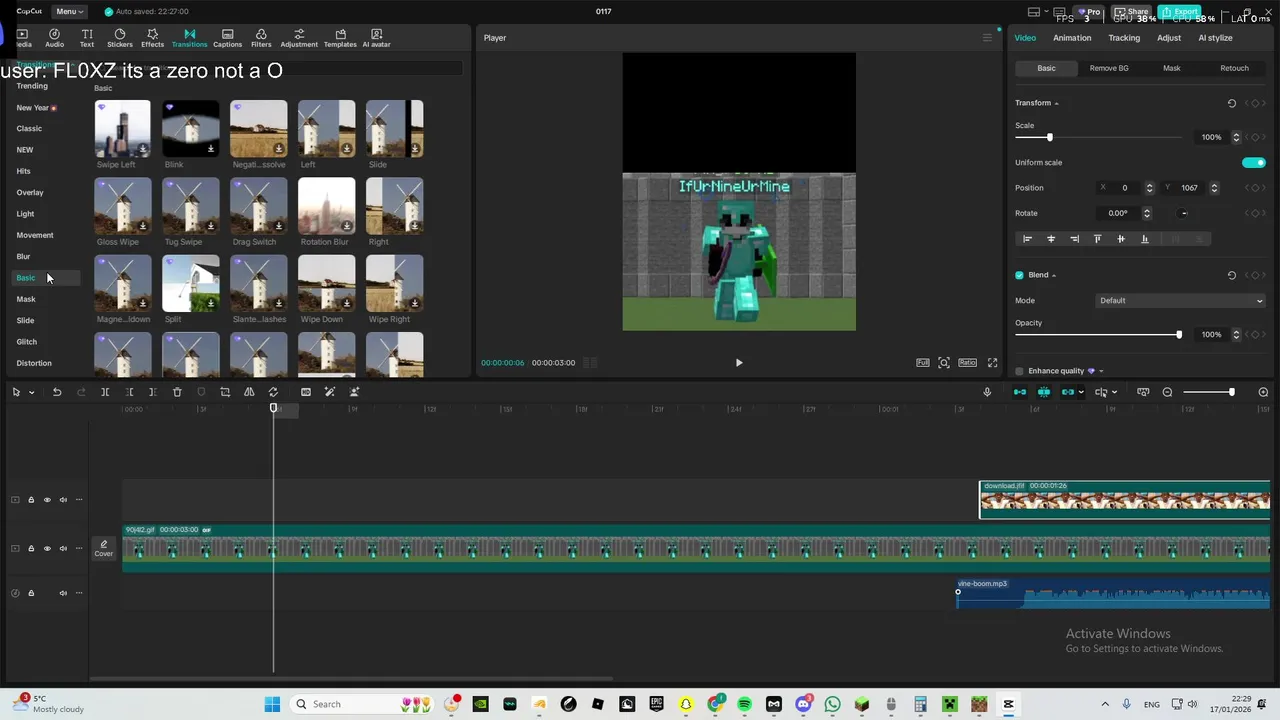
Task: Click the Opacity slider in Blend
Action: coord(1099,335)
